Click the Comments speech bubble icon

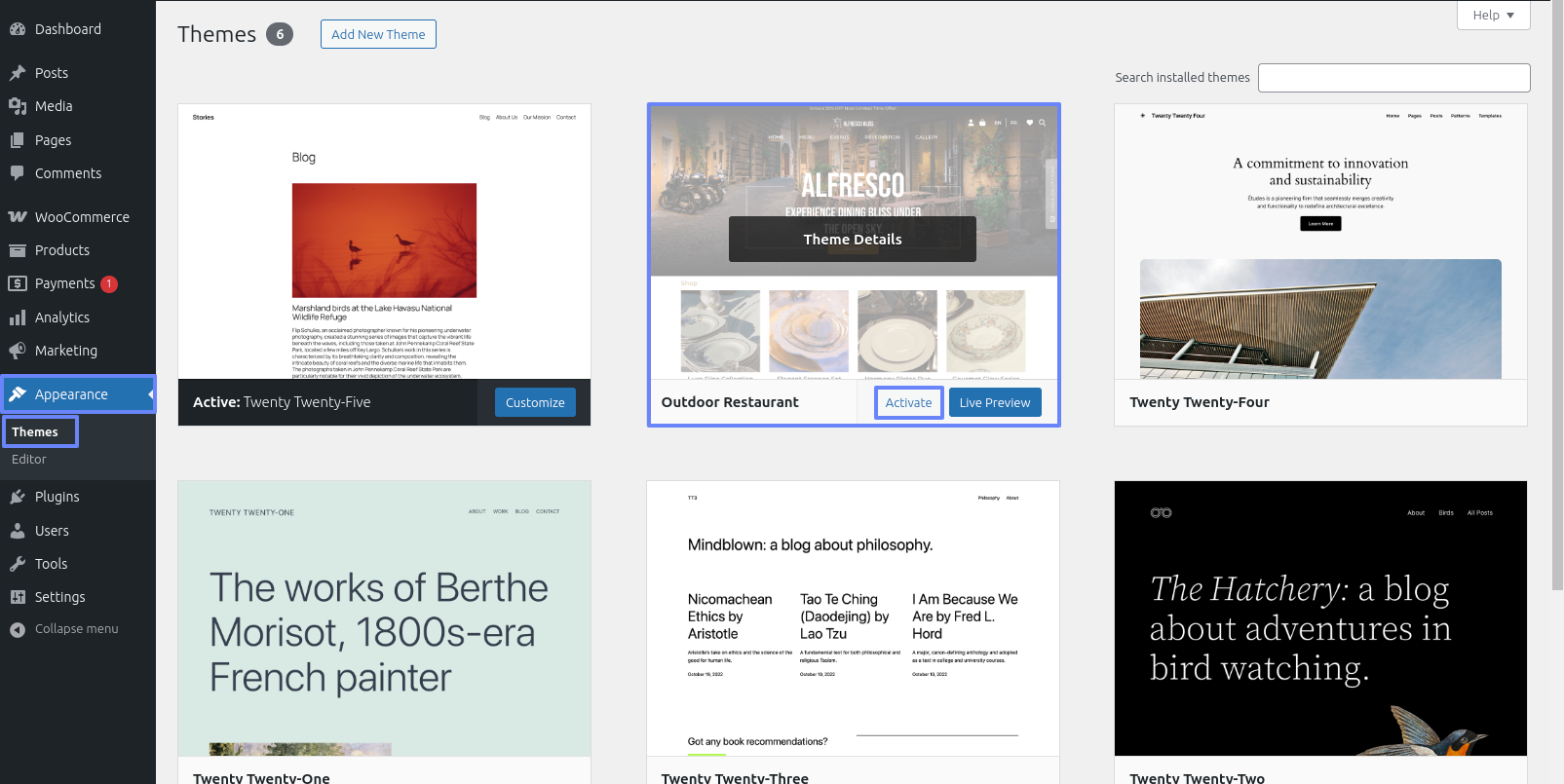(18, 173)
